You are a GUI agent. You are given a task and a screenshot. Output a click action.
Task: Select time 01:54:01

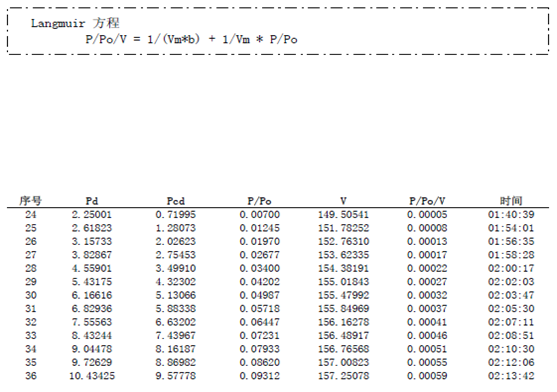coord(511,228)
